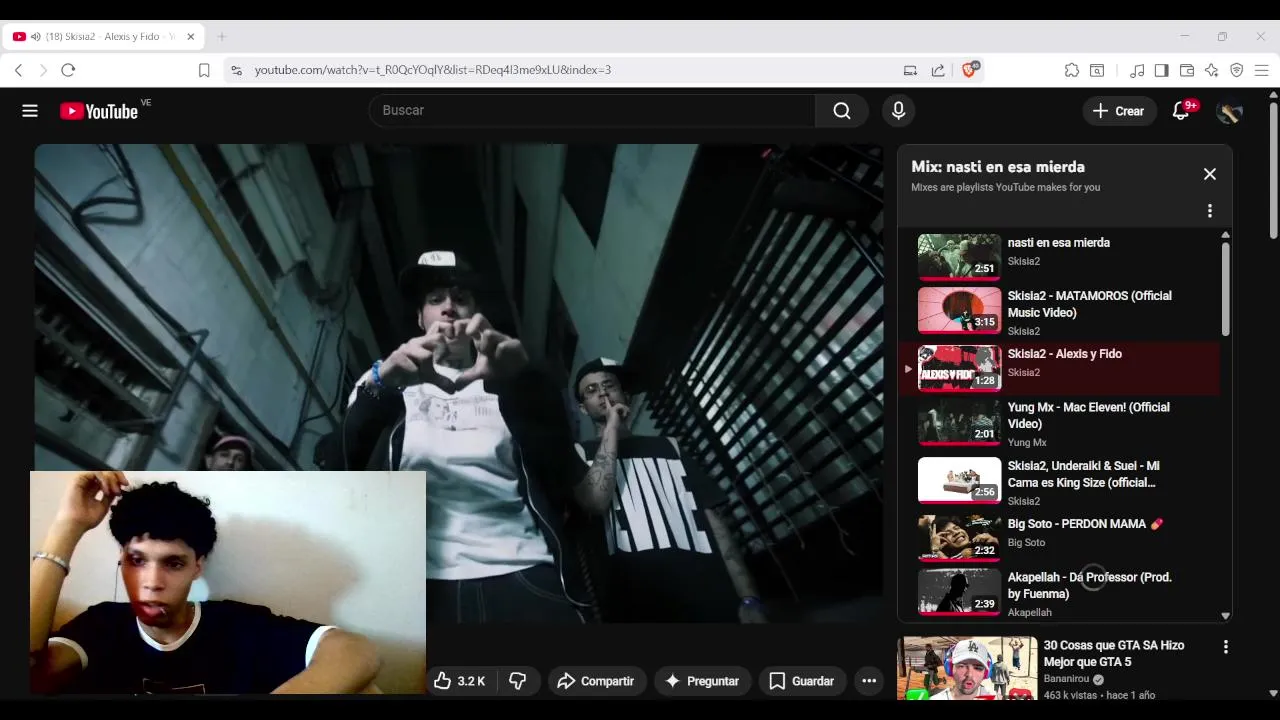This screenshot has width=1280, height=720.
Task: Click the playlist panel scrollbar thumb
Action: (1225, 288)
